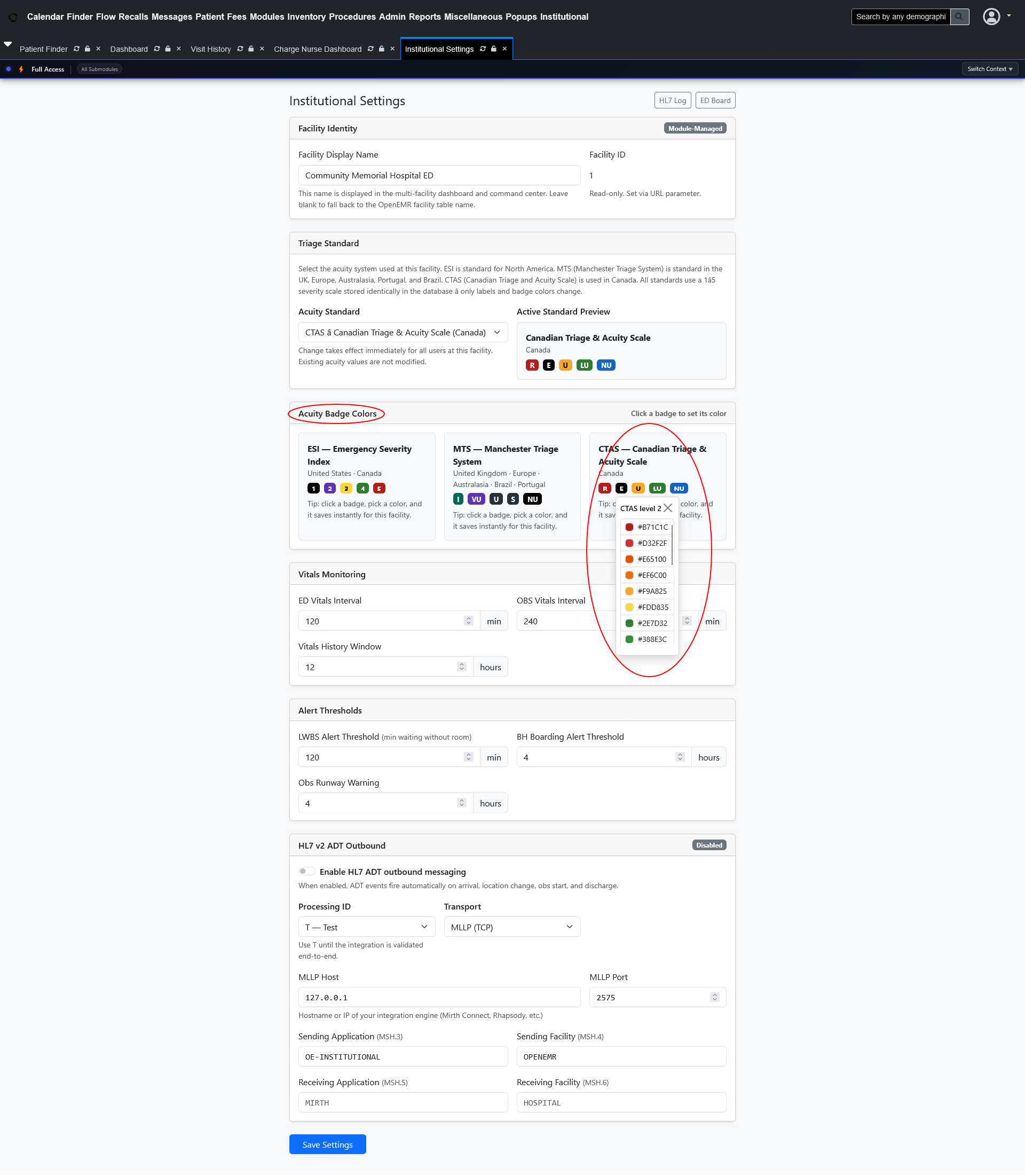Image resolution: width=1025 pixels, height=1176 pixels.
Task: Open the Acuity Standard dropdown
Action: coord(403,333)
